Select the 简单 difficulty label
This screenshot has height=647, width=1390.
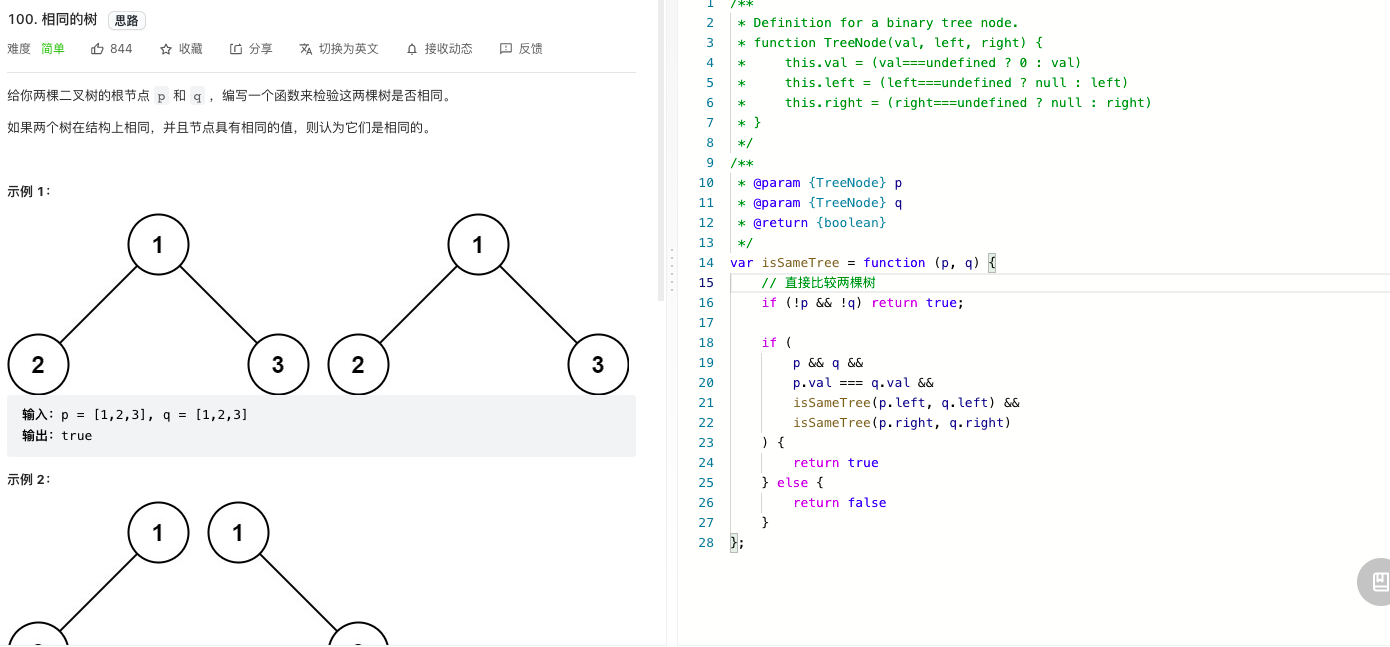pos(53,48)
